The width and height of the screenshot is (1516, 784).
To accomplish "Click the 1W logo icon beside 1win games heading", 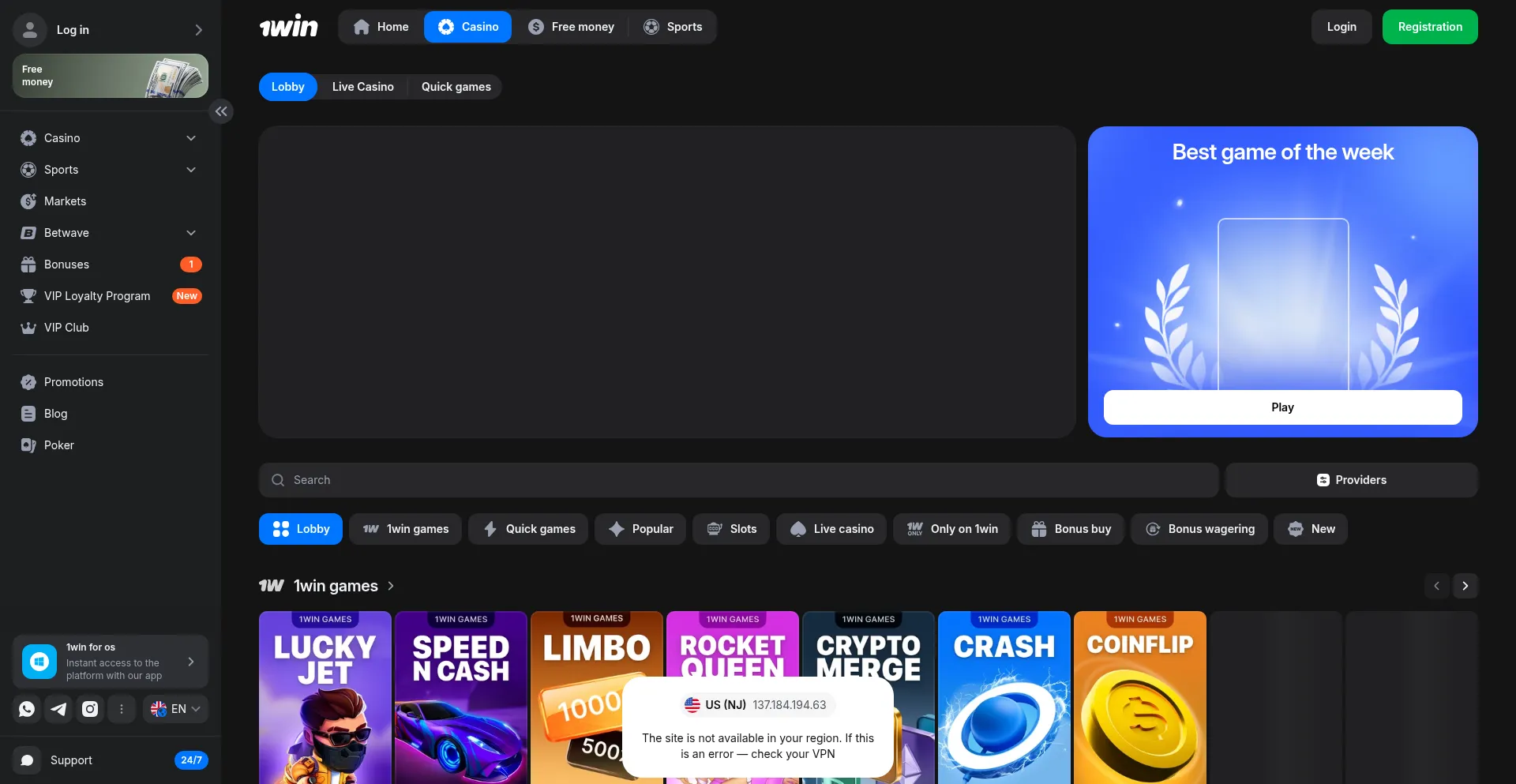I will [272, 586].
